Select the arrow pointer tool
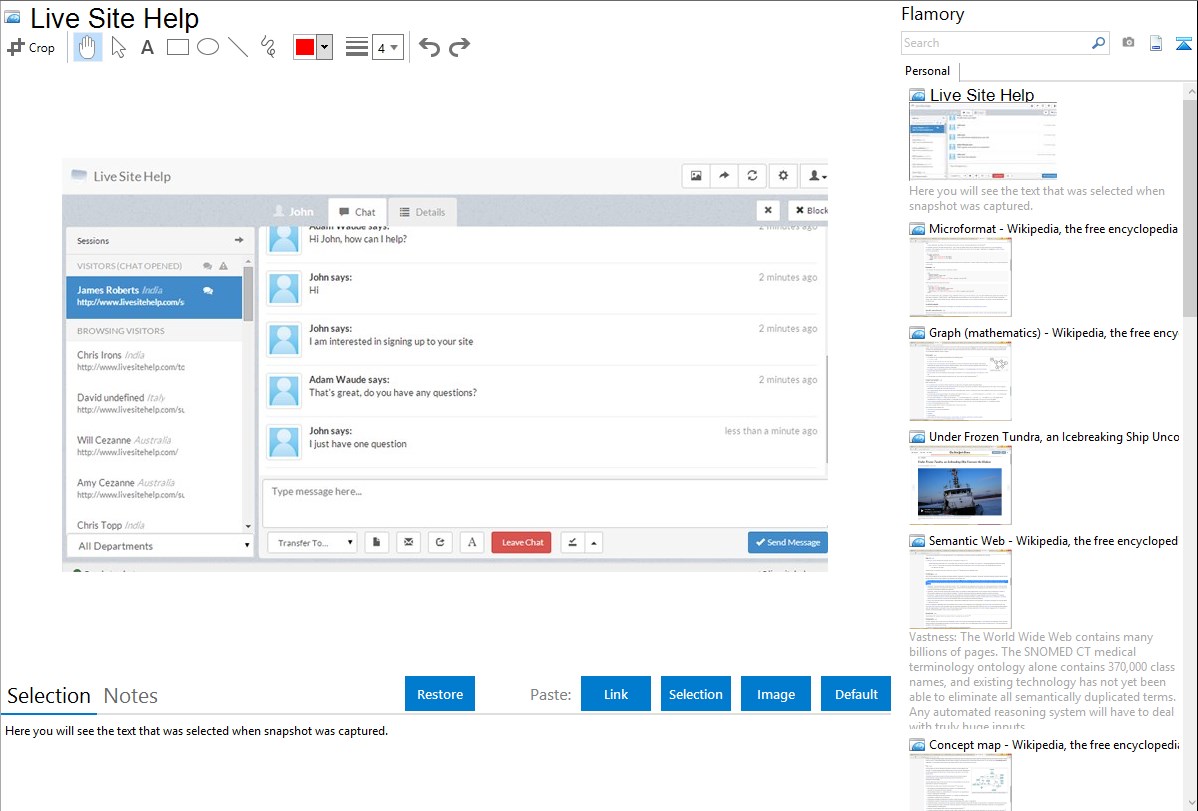 118,47
